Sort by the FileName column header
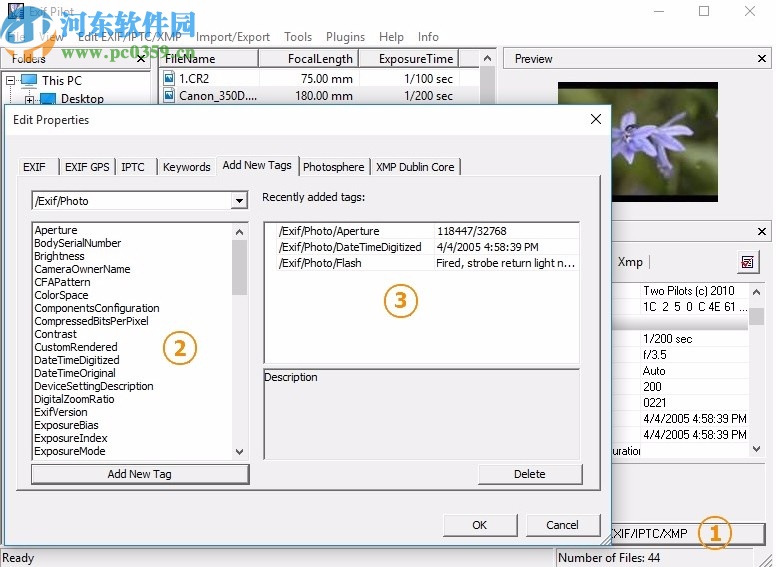Screen dimensions: 776x567 208,59
